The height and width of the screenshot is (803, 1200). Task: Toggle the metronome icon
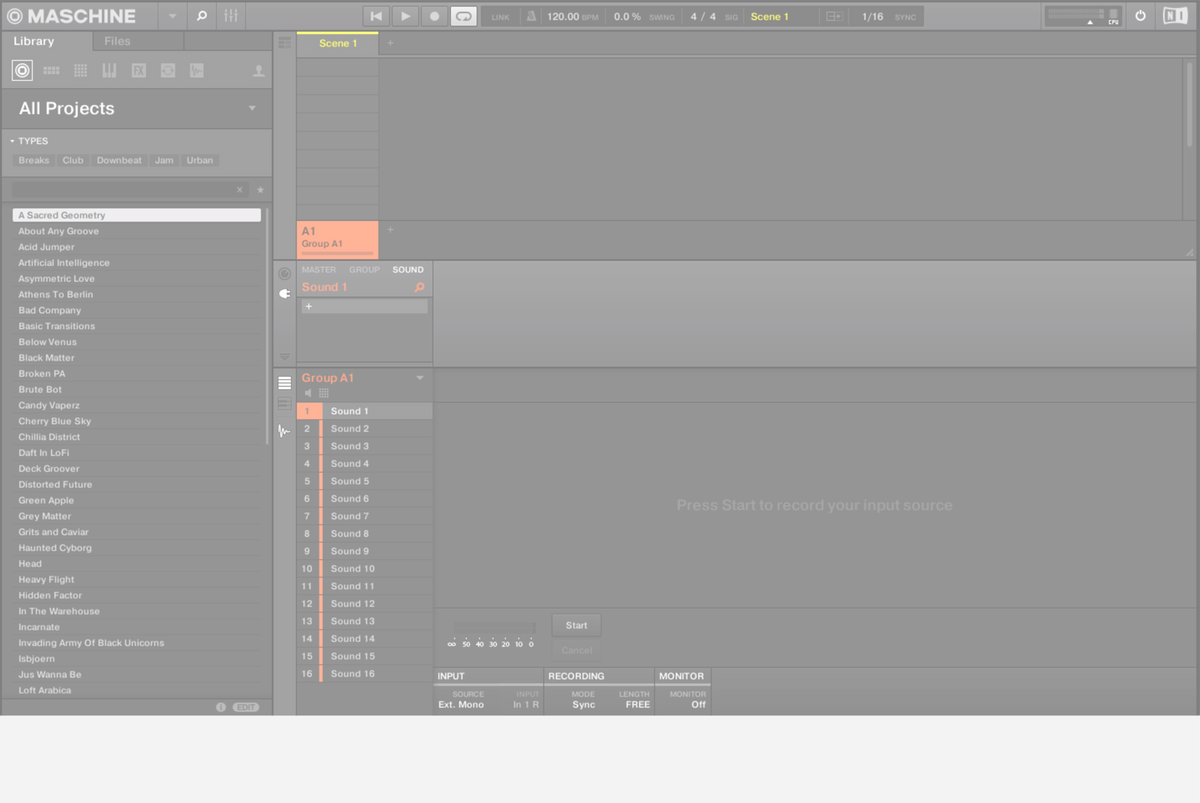[x=531, y=16]
